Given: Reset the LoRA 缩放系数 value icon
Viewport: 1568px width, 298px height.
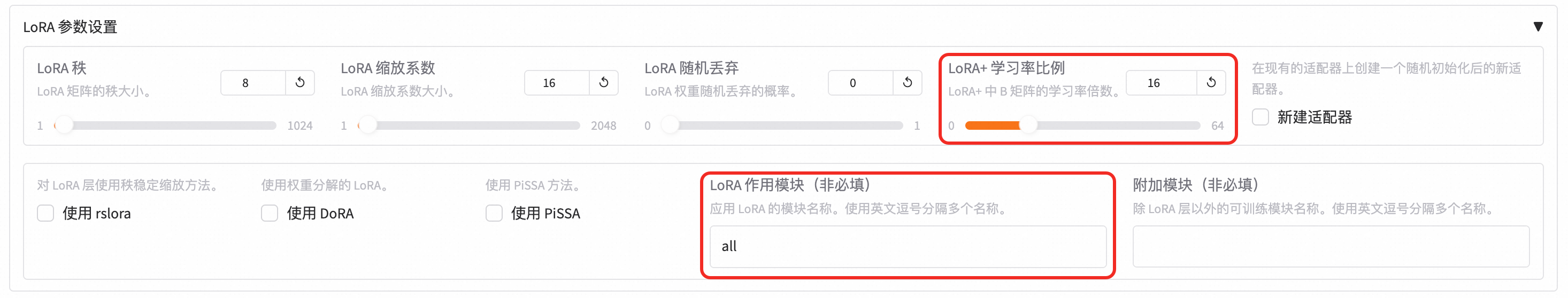Looking at the screenshot, I should point(604,83).
